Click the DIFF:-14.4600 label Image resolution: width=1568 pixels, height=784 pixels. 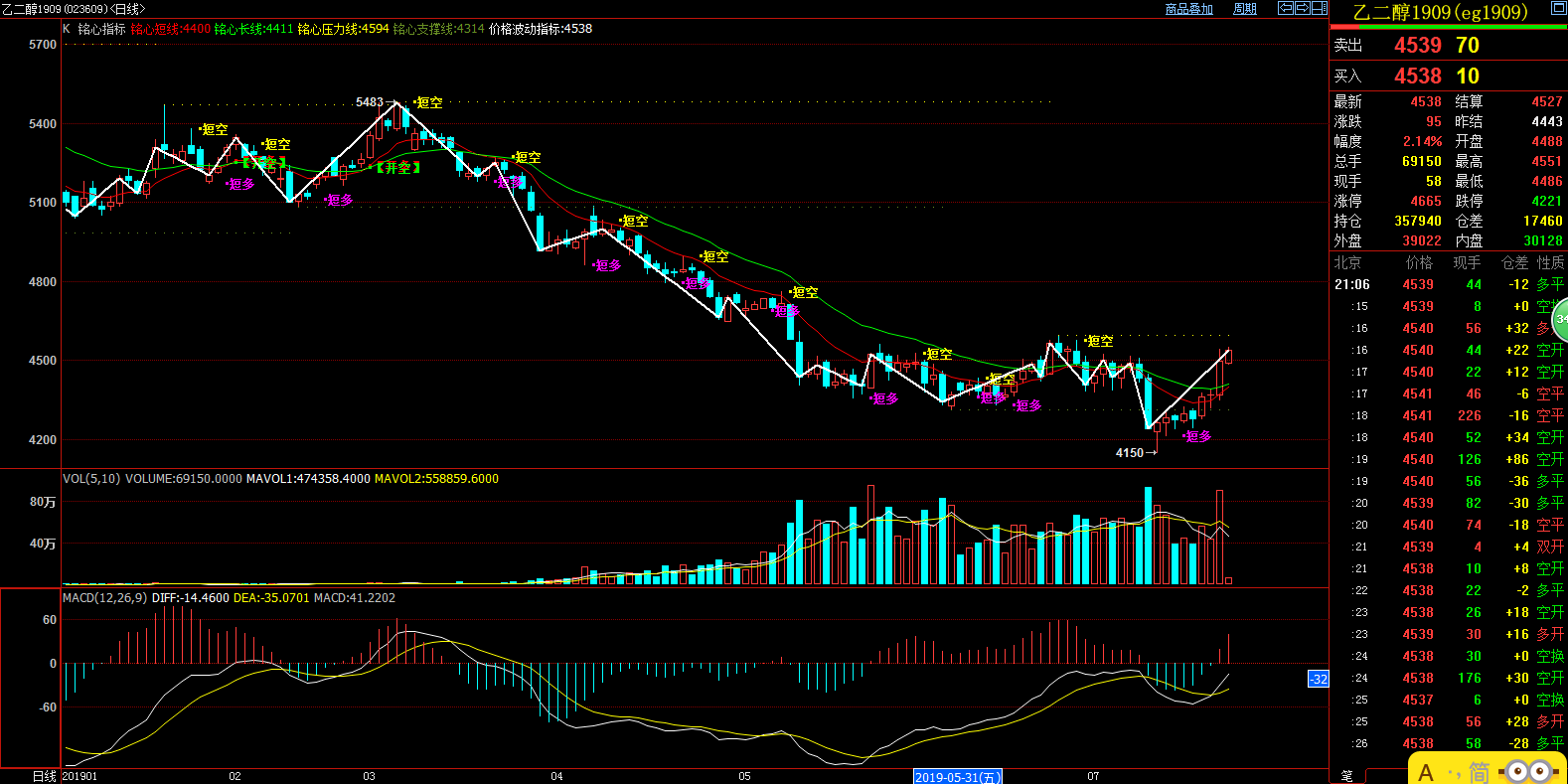tap(191, 598)
